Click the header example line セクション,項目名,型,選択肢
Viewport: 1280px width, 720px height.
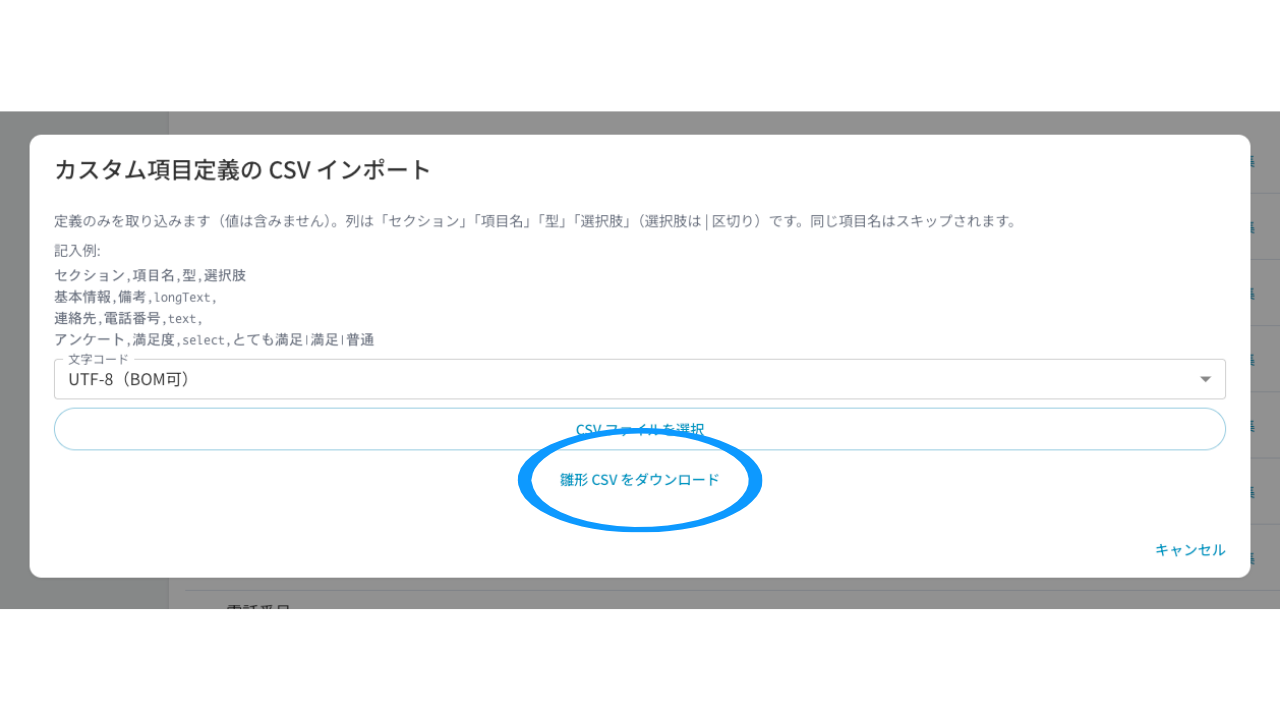(150, 275)
